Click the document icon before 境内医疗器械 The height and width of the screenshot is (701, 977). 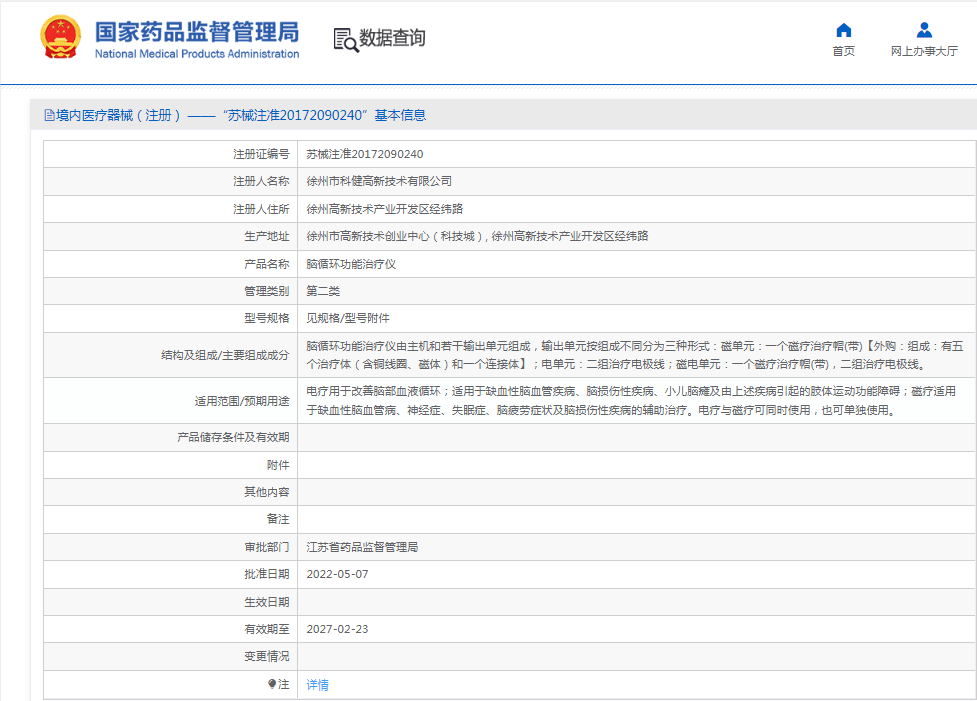click(49, 116)
